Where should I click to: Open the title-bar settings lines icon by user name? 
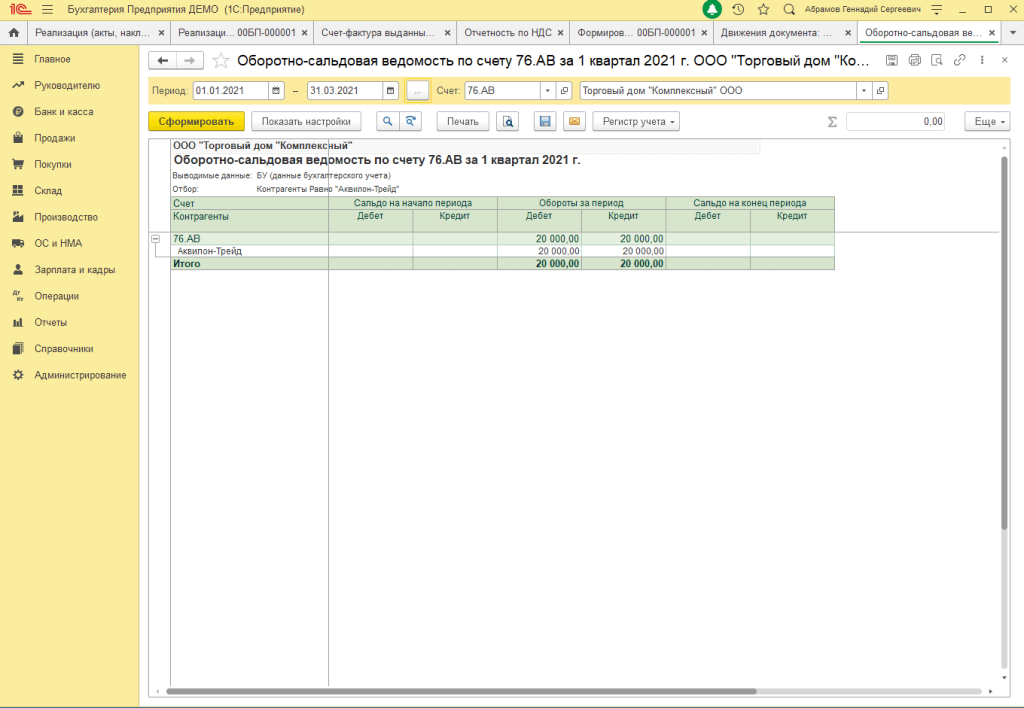936,10
